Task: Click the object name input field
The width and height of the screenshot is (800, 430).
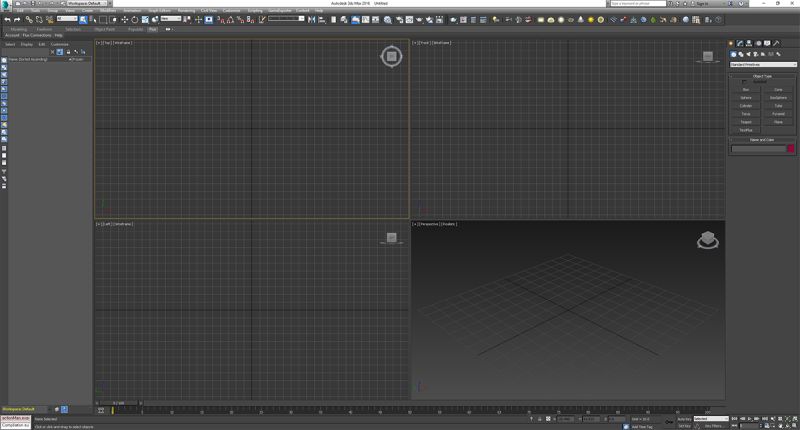Action: pyautogui.click(x=759, y=148)
